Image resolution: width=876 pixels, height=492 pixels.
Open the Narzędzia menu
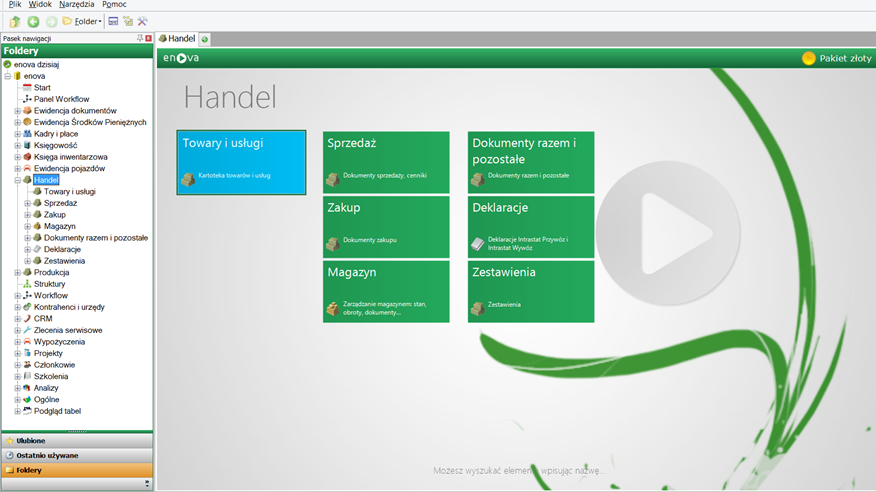(77, 4)
